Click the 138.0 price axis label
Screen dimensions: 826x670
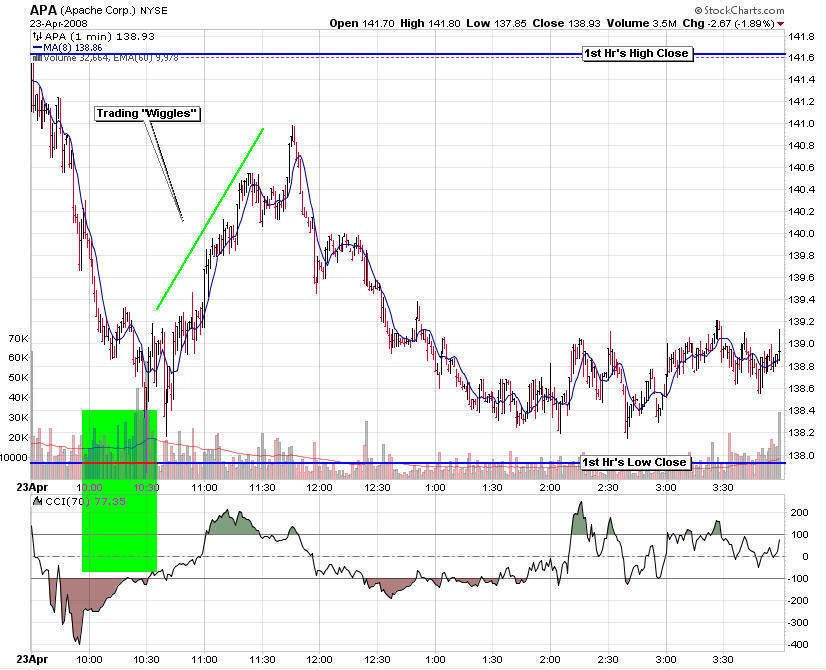point(801,455)
